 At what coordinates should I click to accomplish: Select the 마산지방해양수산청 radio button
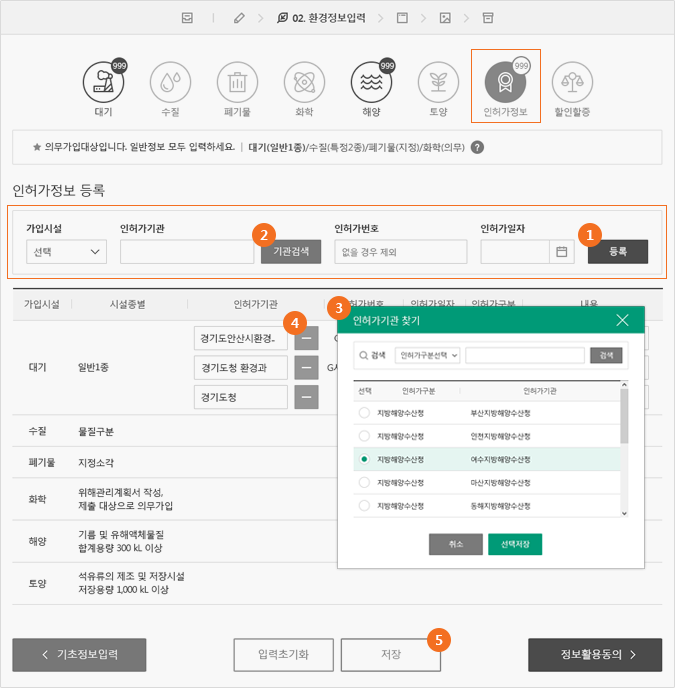point(364,483)
